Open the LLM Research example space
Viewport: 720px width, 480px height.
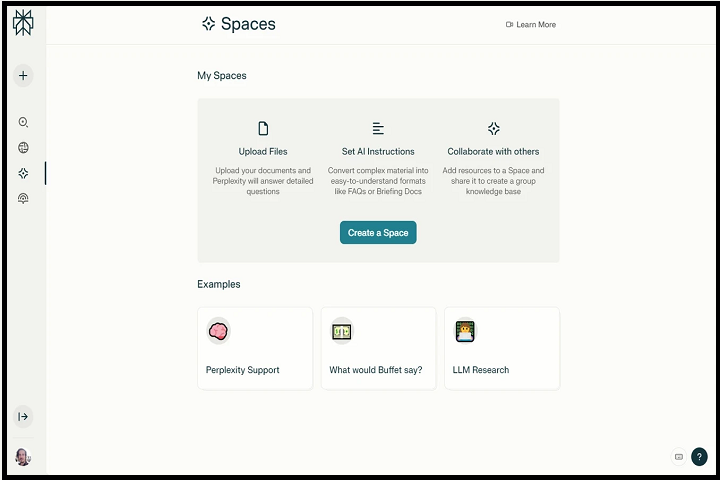tap(502, 349)
